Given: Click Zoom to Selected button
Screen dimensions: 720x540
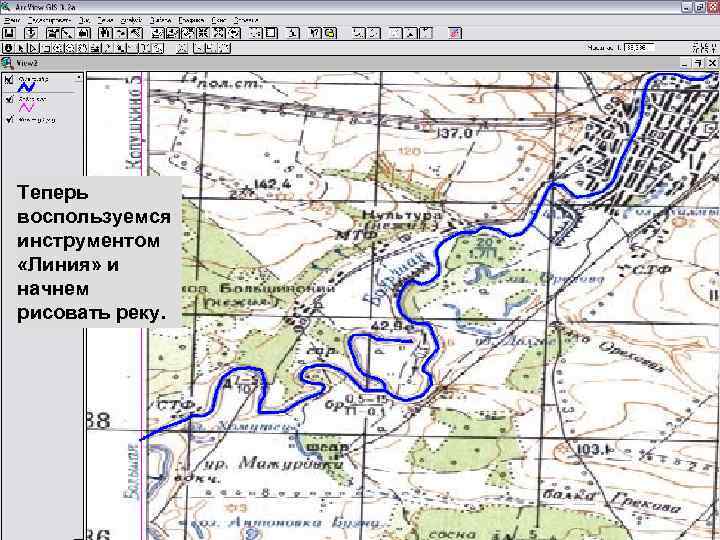Looking at the screenshot, I should tap(189, 33).
